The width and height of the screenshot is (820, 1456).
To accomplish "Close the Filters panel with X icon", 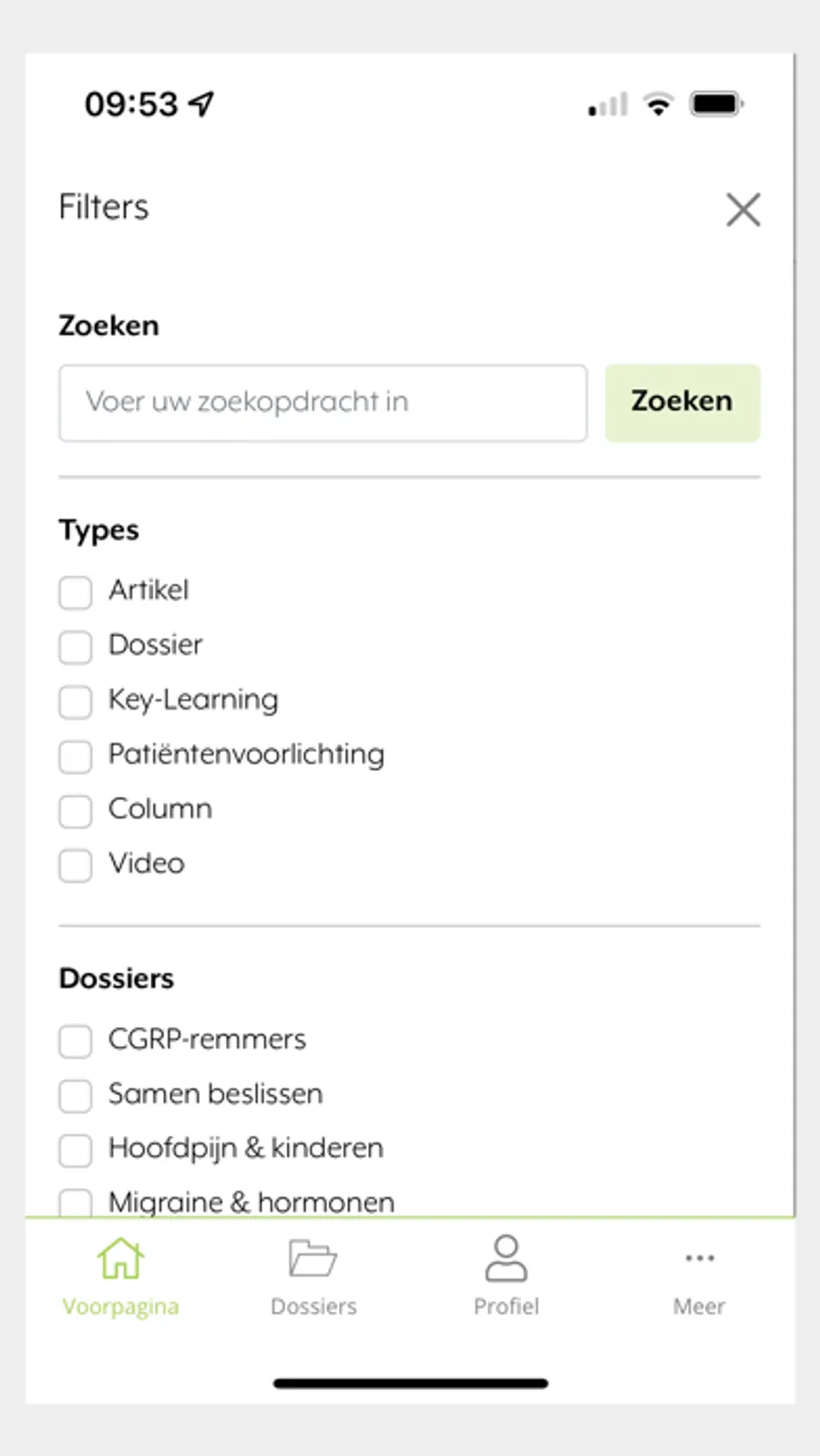I will click(x=743, y=210).
